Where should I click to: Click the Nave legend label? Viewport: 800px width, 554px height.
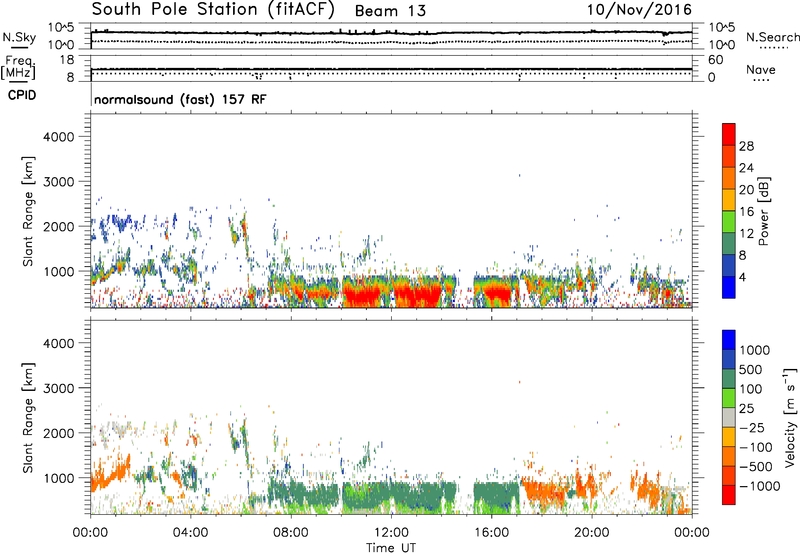click(760, 69)
